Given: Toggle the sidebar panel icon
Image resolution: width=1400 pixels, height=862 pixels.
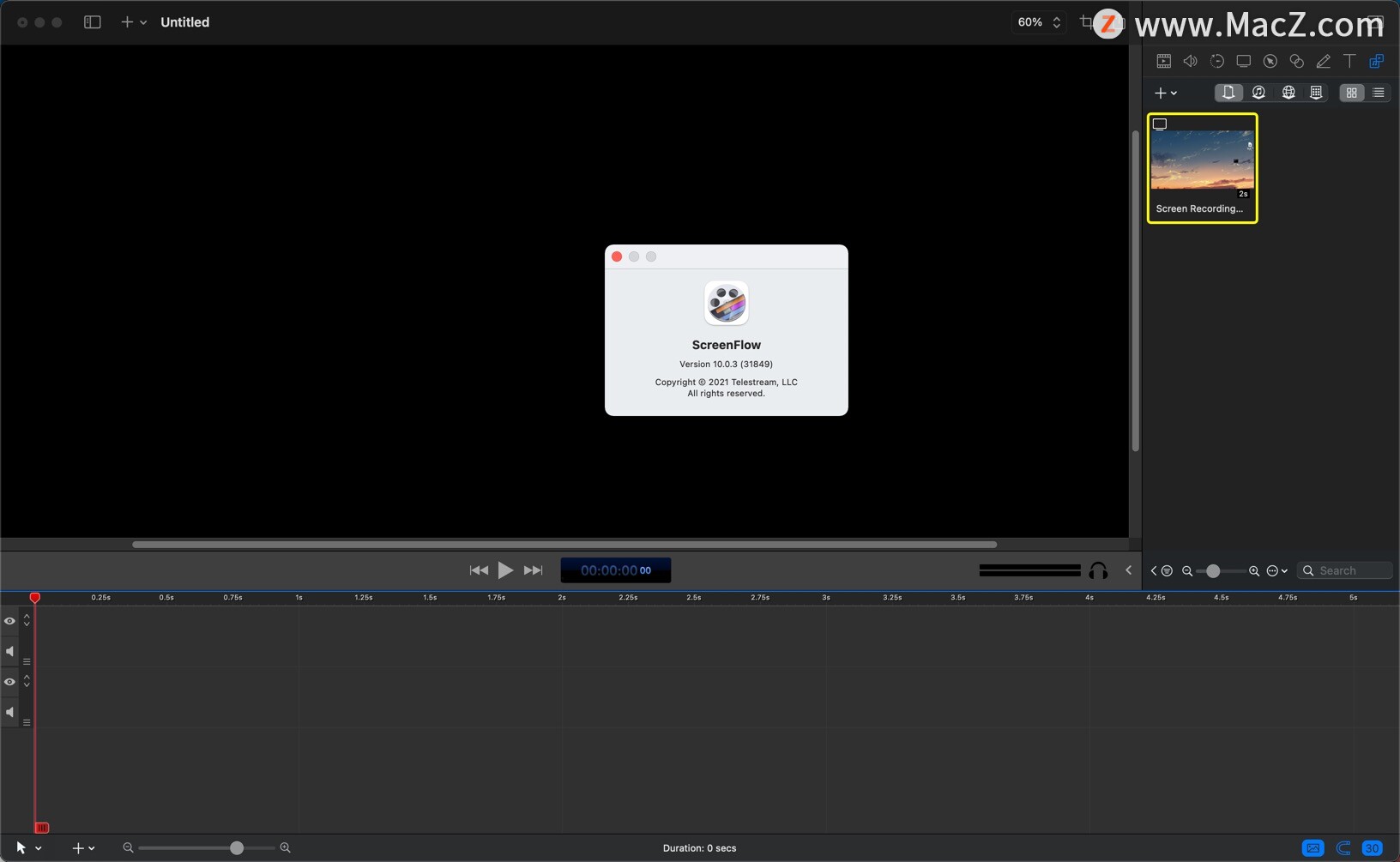Looking at the screenshot, I should (92, 22).
